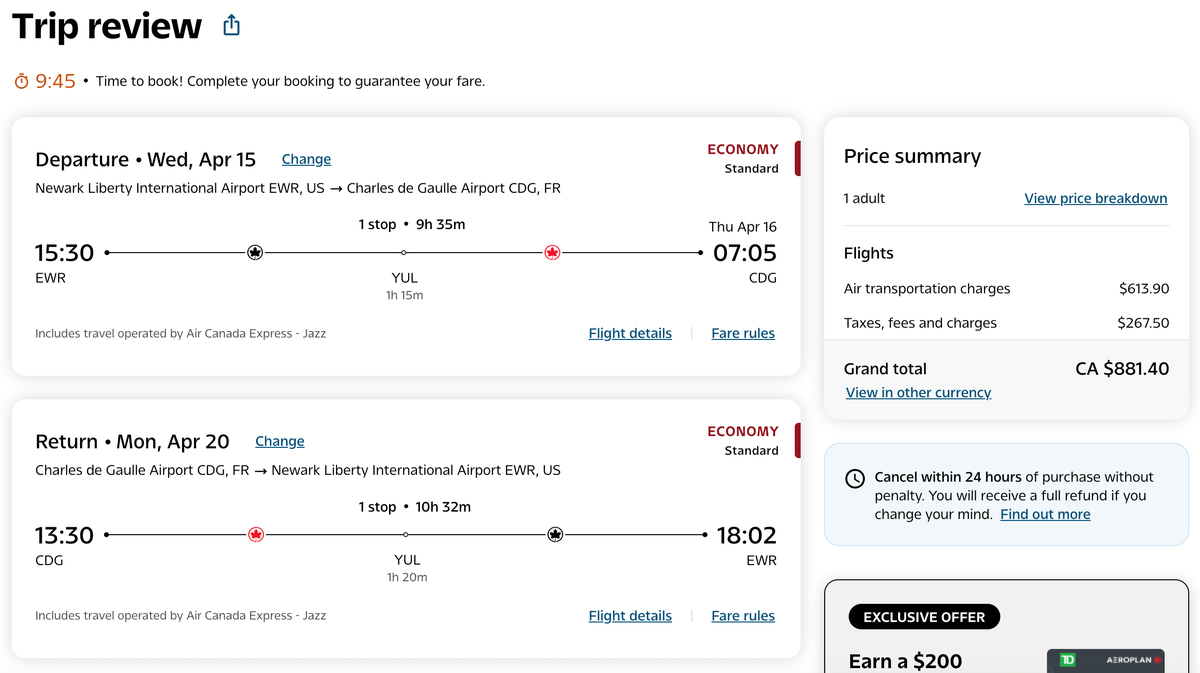Select the Air Canada maple leaf on the departure route
The width and height of the screenshot is (1200, 673).
(x=552, y=253)
